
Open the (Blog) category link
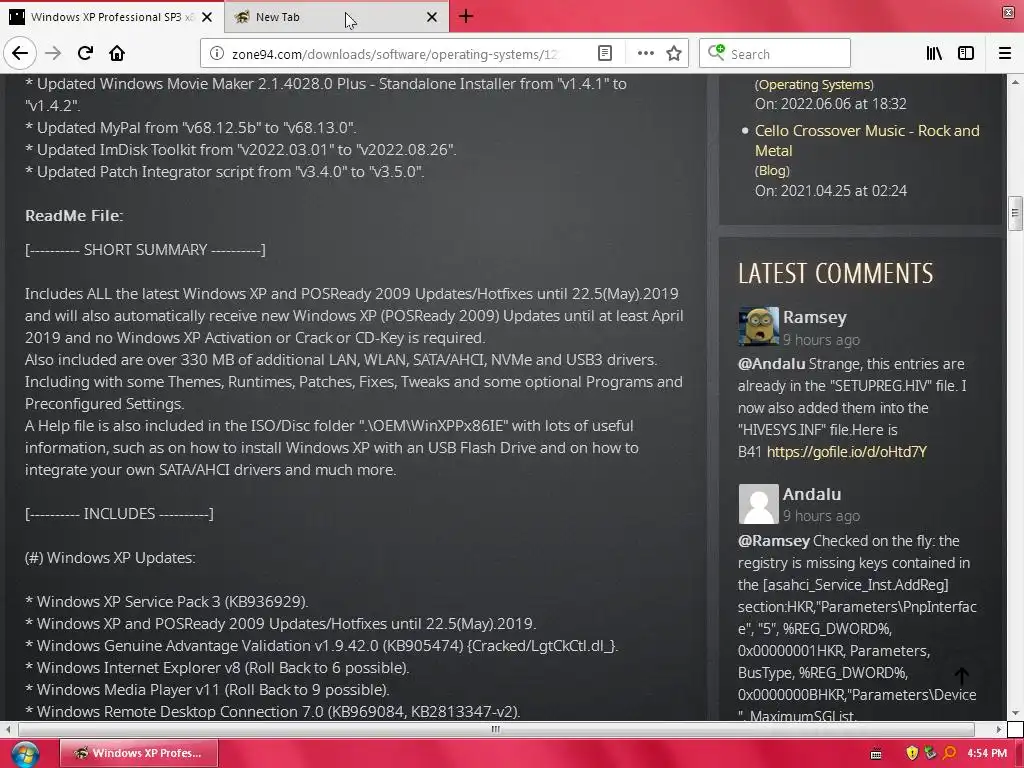click(x=772, y=170)
